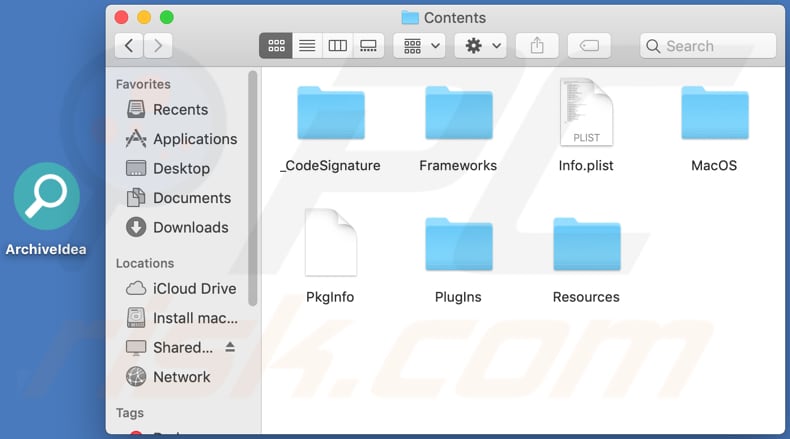The width and height of the screenshot is (790, 439).
Task: Click the ArchiveIdea desktop app icon
Action: (46, 196)
